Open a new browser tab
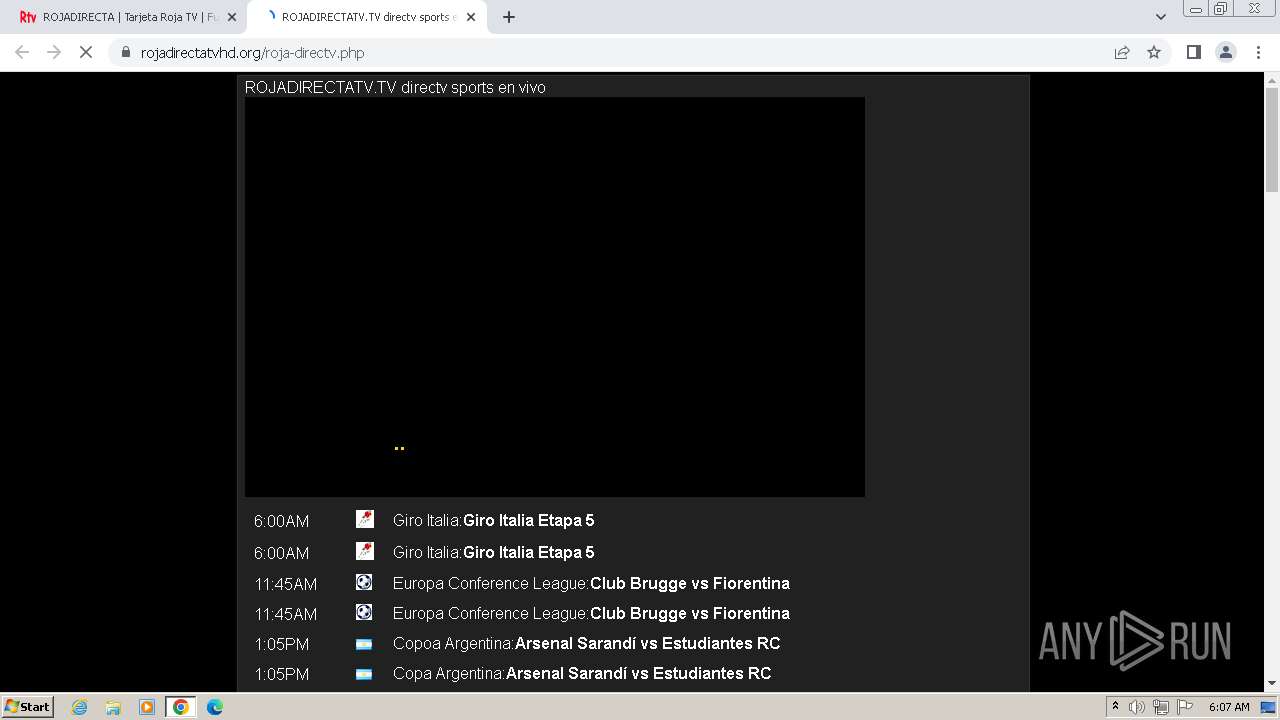Screen dimensions: 1280x720 point(509,17)
